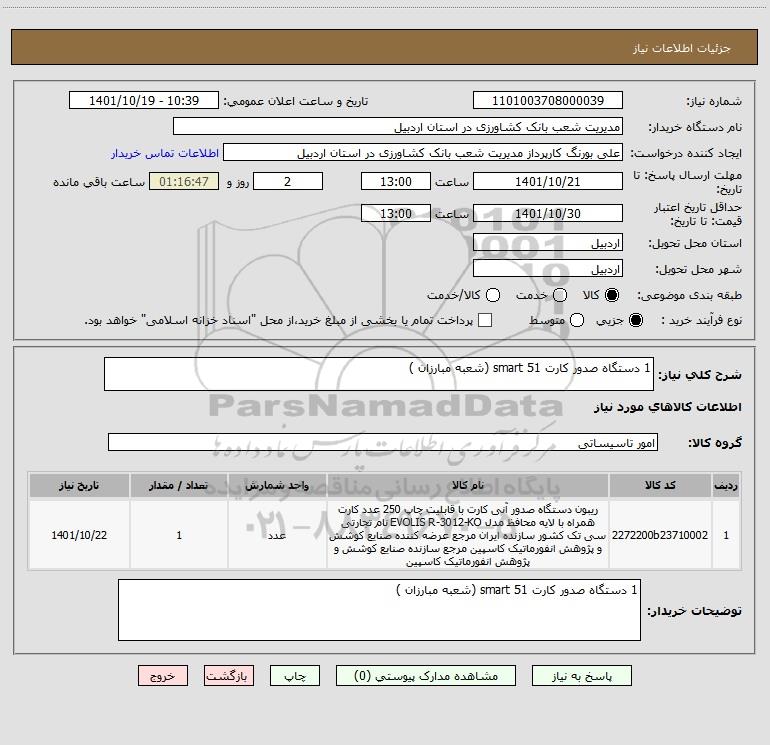770x745 pixels.
Task: Click the buyer notes text area
Action: pos(379,610)
